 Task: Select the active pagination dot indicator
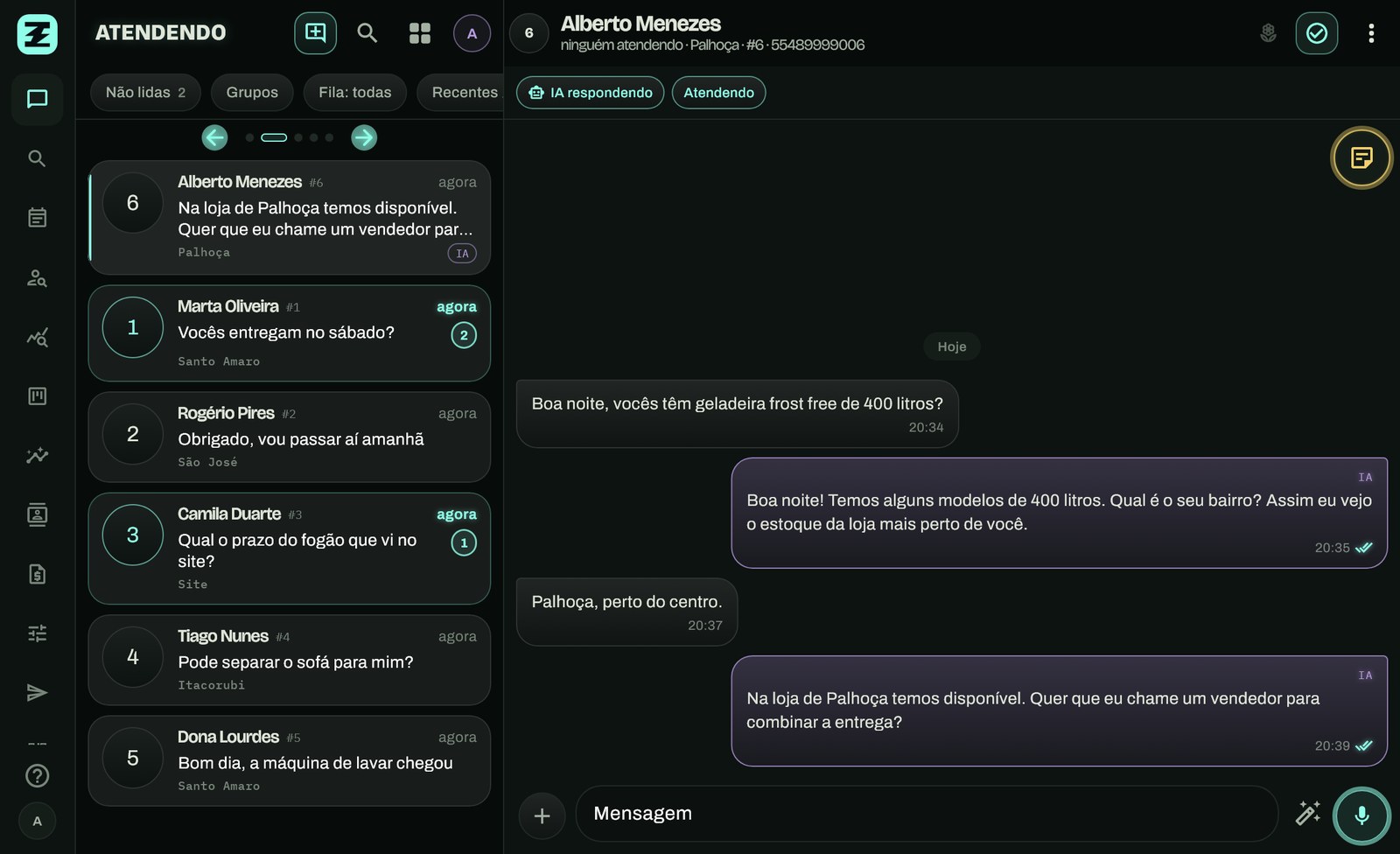(x=274, y=137)
